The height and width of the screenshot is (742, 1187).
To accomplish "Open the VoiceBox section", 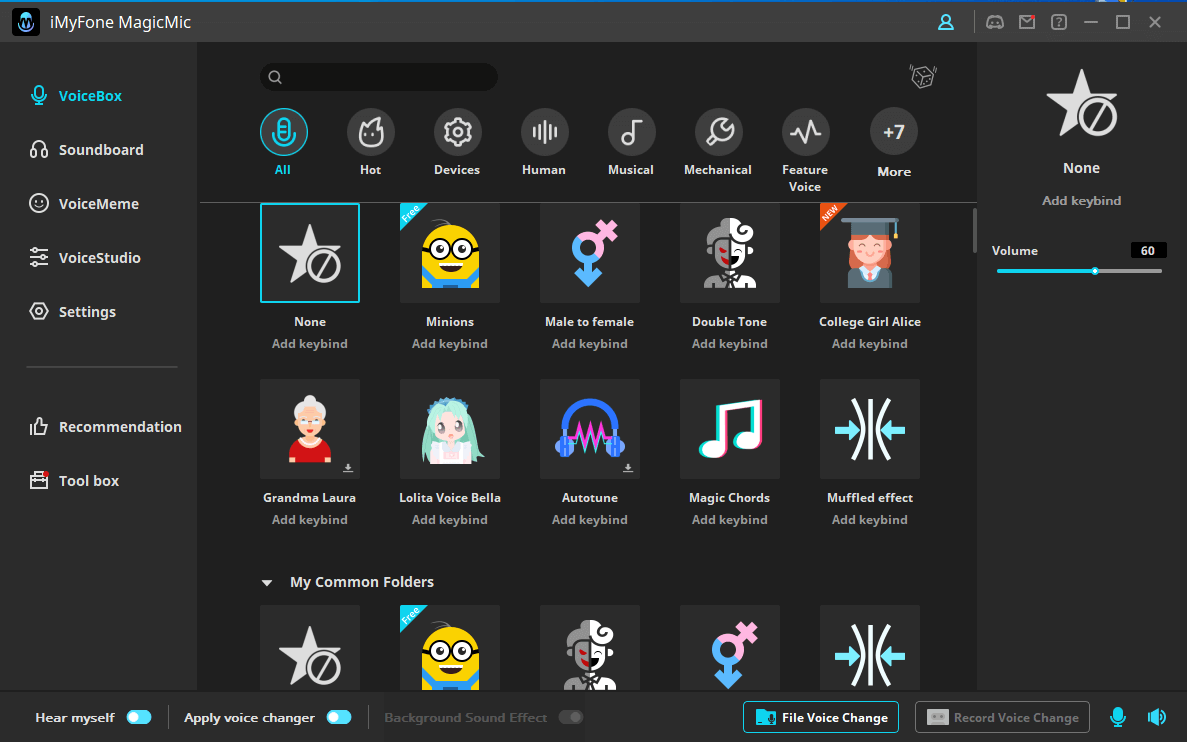I will tap(76, 95).
